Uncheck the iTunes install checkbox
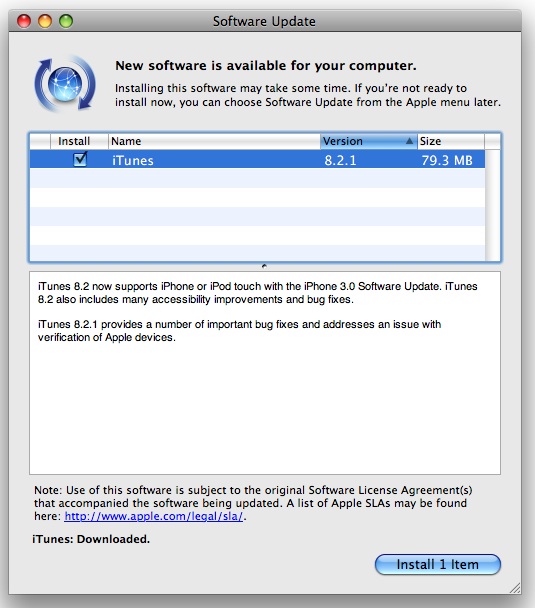 pyautogui.click(x=80, y=159)
